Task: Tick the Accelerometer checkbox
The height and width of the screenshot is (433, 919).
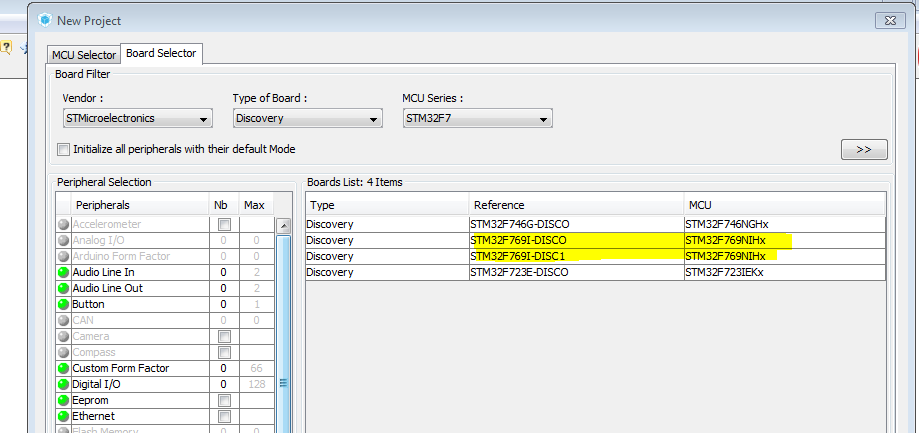Action: coord(224,224)
